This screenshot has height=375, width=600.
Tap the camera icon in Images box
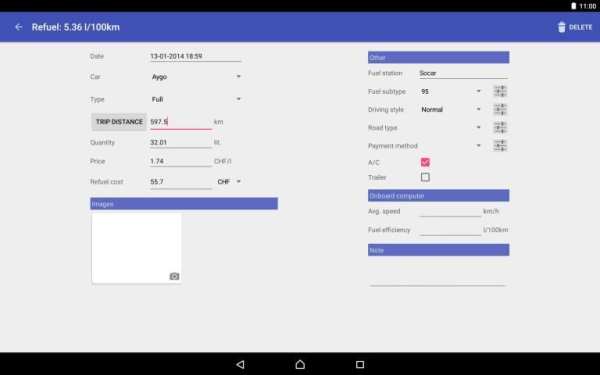pyautogui.click(x=174, y=276)
